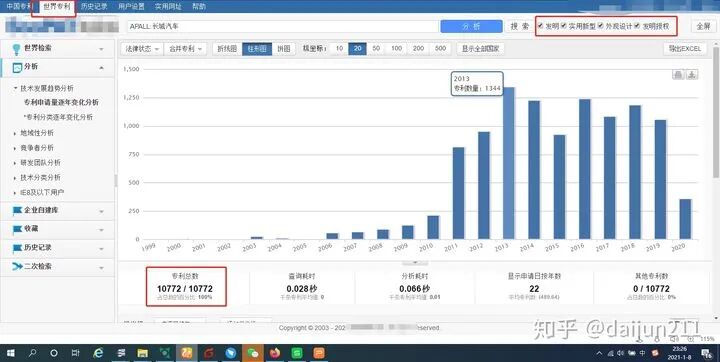Select the 柱形图 chart type
This screenshot has height=362, width=720.
[257, 49]
